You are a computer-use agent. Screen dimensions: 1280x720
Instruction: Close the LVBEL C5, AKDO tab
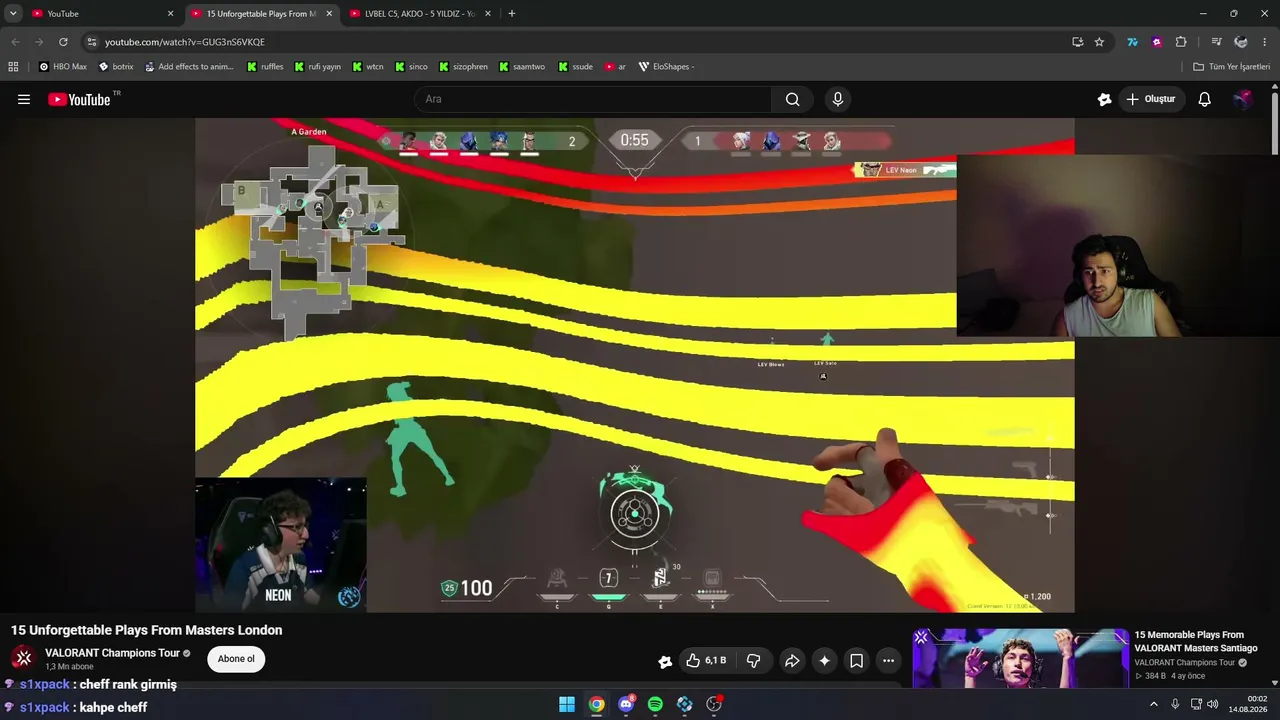488,14
